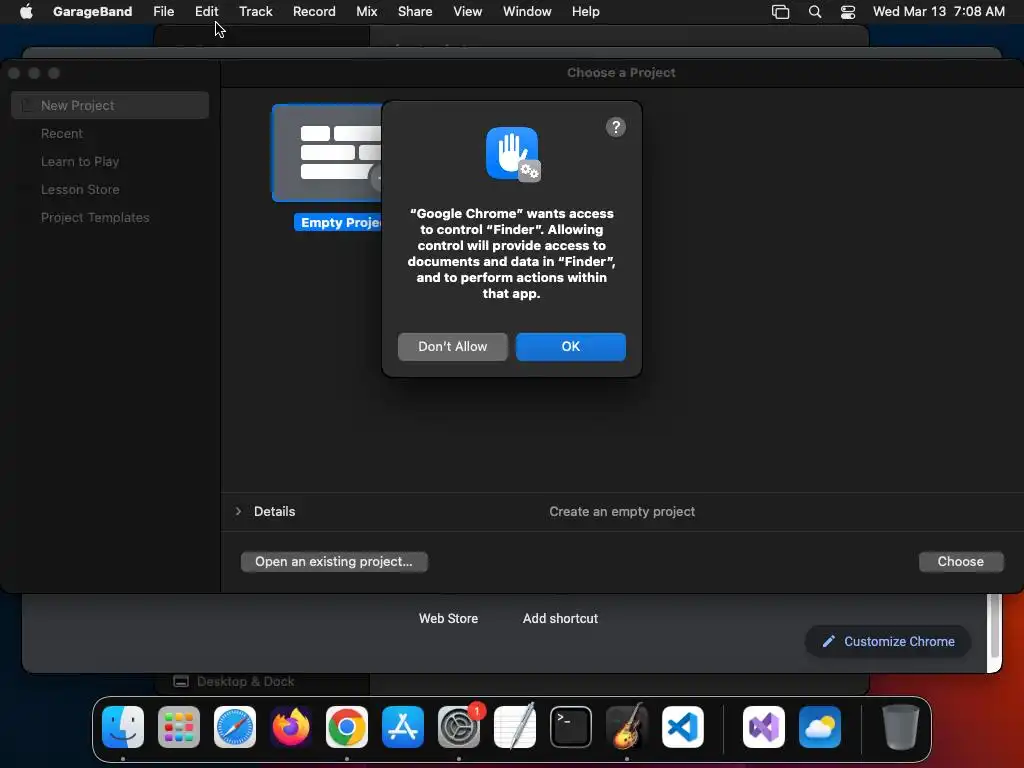Screen dimensions: 1024x768
Task: Open the Window menu
Action: click(x=527, y=11)
